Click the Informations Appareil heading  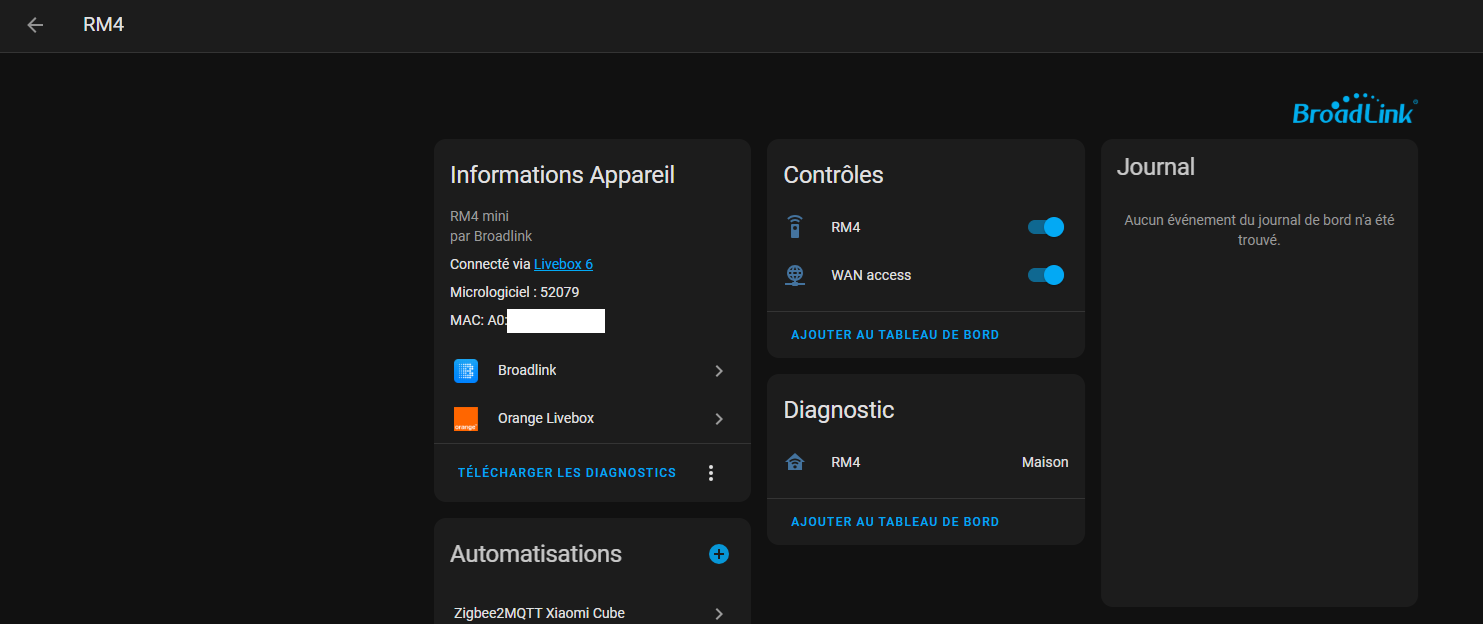tap(562, 175)
